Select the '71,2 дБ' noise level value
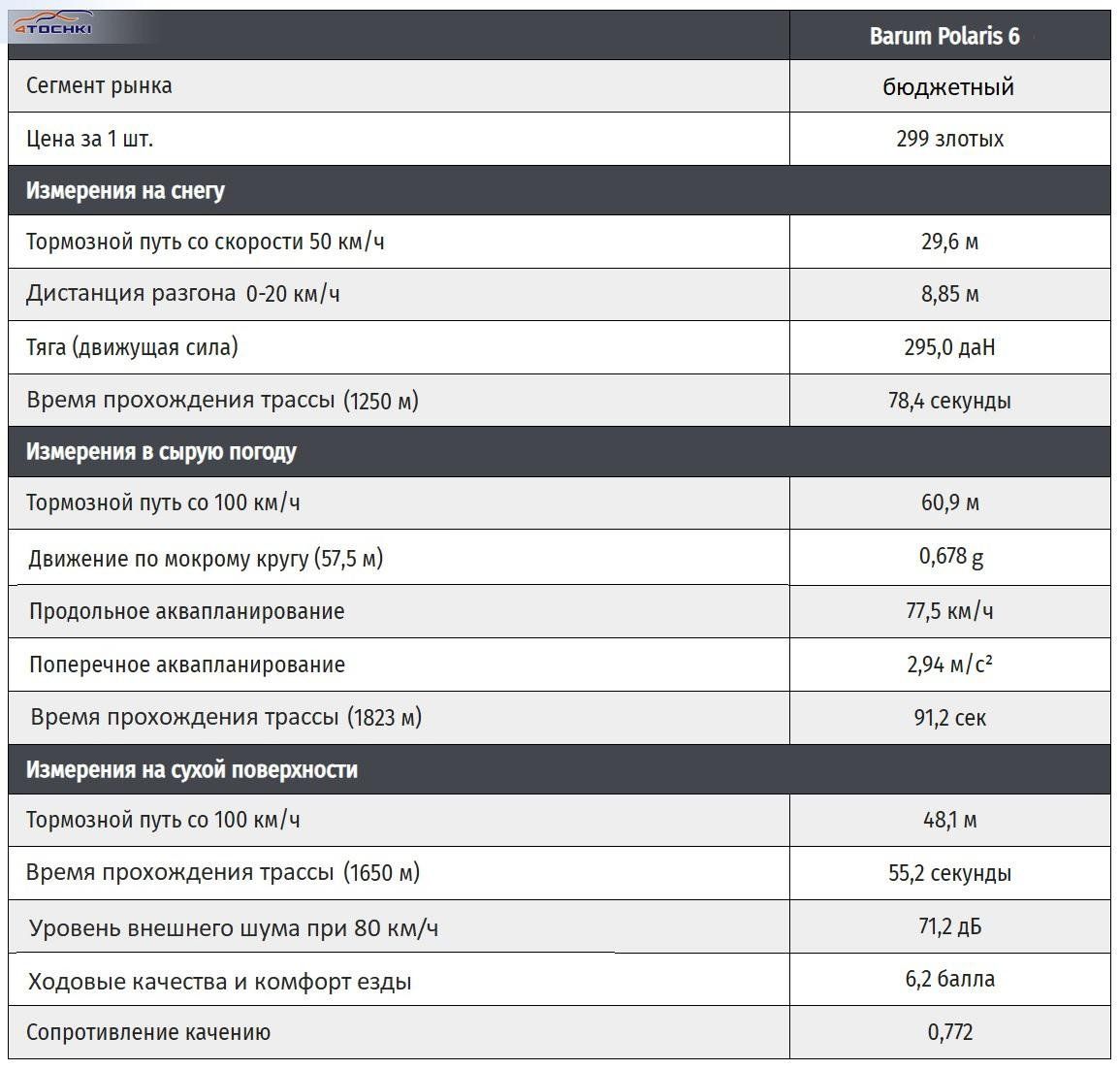 pos(949,926)
